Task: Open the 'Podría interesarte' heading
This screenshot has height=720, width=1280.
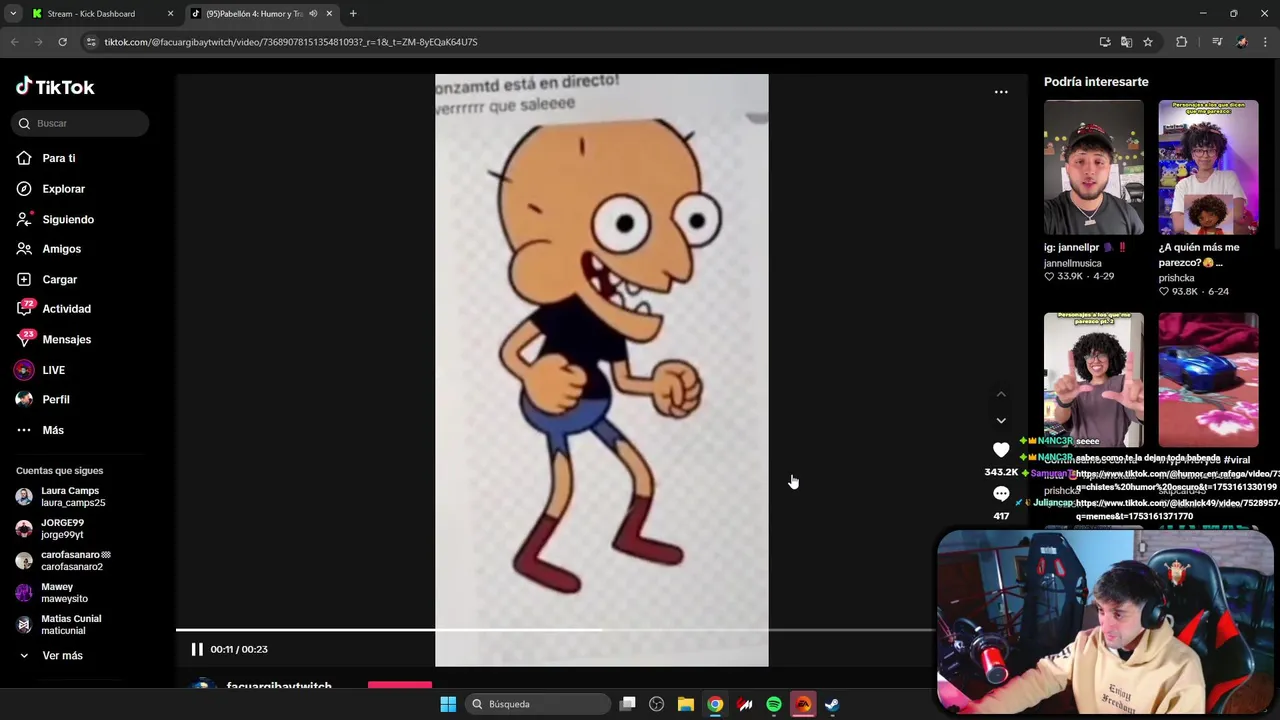Action: tap(1096, 82)
